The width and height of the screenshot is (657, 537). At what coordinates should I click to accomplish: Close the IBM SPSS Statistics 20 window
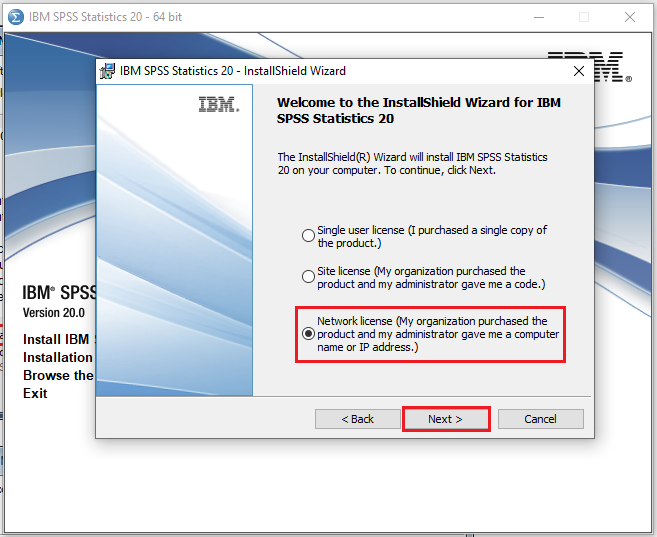pyautogui.click(x=630, y=17)
